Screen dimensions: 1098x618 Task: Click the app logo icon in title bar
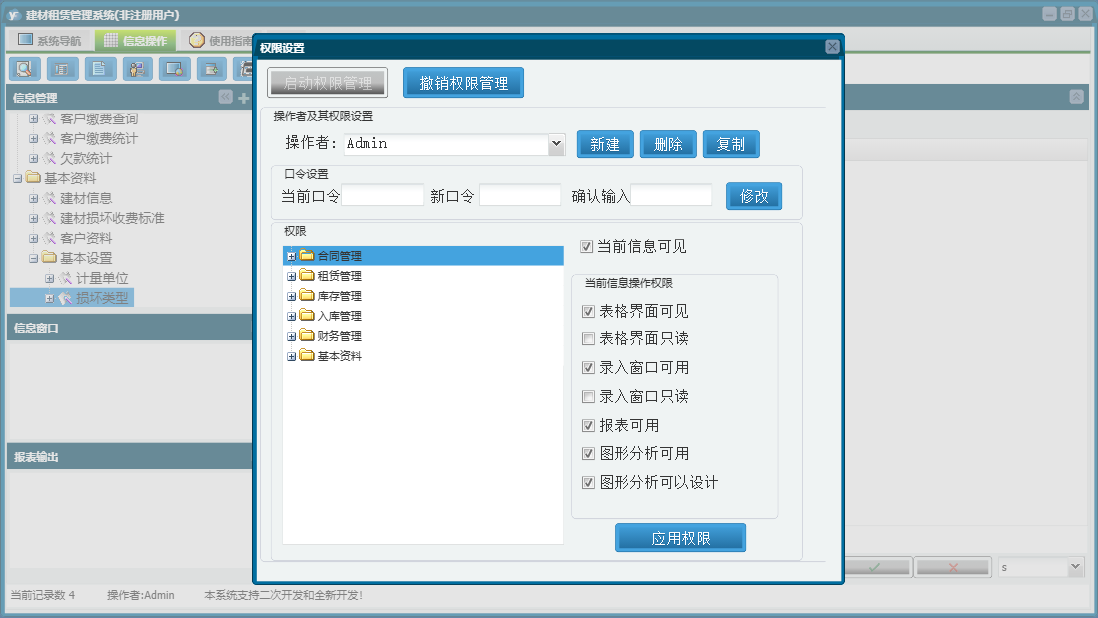click(x=14, y=14)
